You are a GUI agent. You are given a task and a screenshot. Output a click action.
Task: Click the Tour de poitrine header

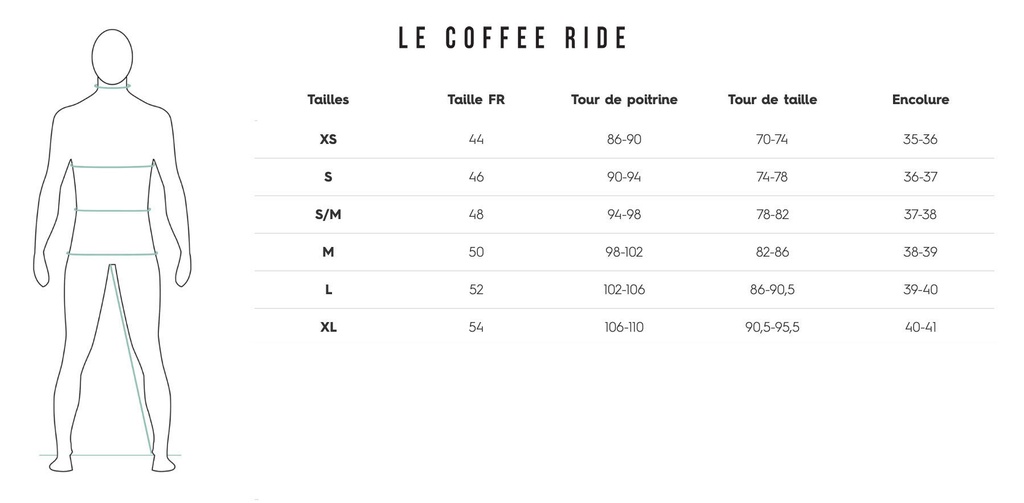(x=624, y=100)
